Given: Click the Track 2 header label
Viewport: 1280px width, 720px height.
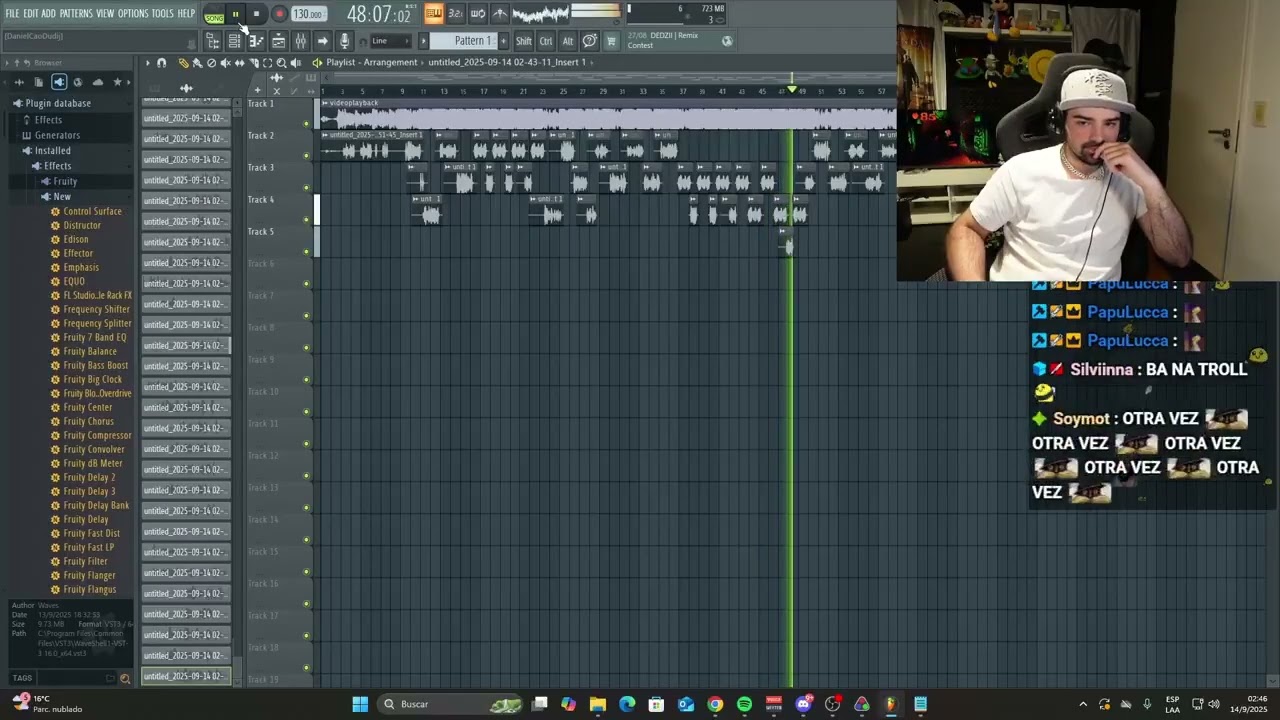Looking at the screenshot, I should (x=261, y=135).
